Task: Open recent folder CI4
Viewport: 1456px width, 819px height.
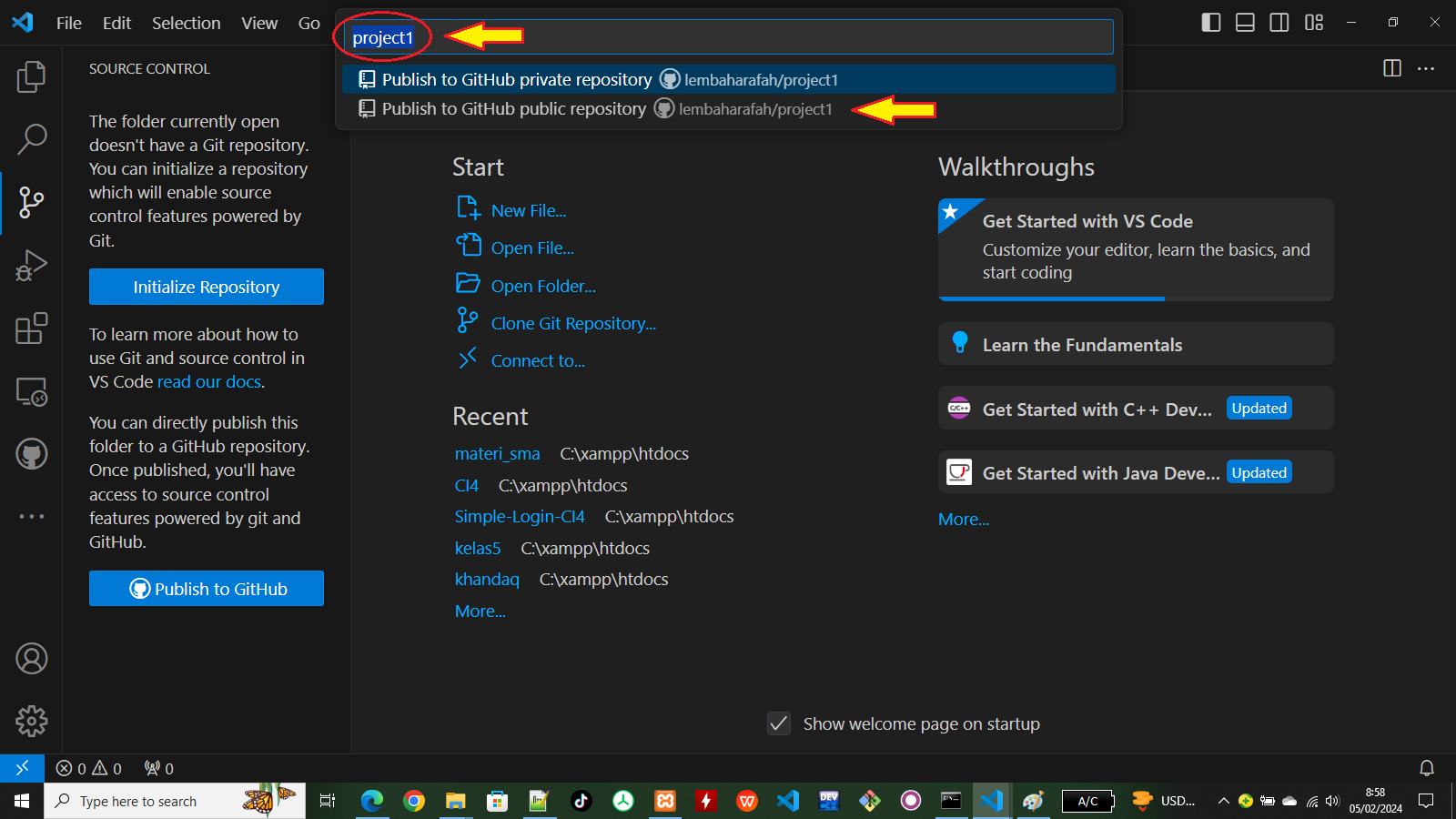Action: pyautogui.click(x=467, y=485)
